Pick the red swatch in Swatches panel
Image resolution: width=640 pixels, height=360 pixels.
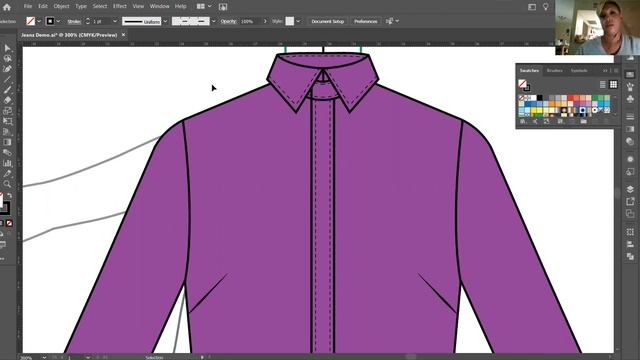(570, 98)
